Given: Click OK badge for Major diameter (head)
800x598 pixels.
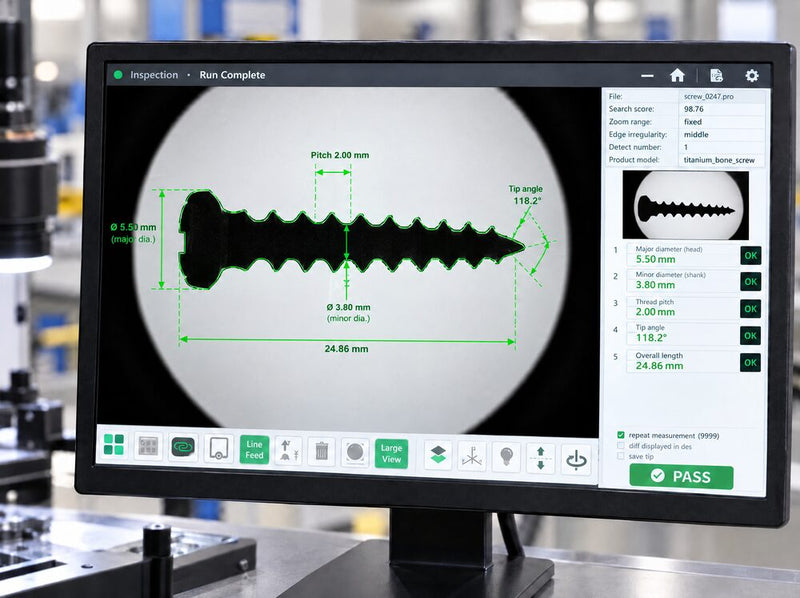Looking at the screenshot, I should coord(751,255).
